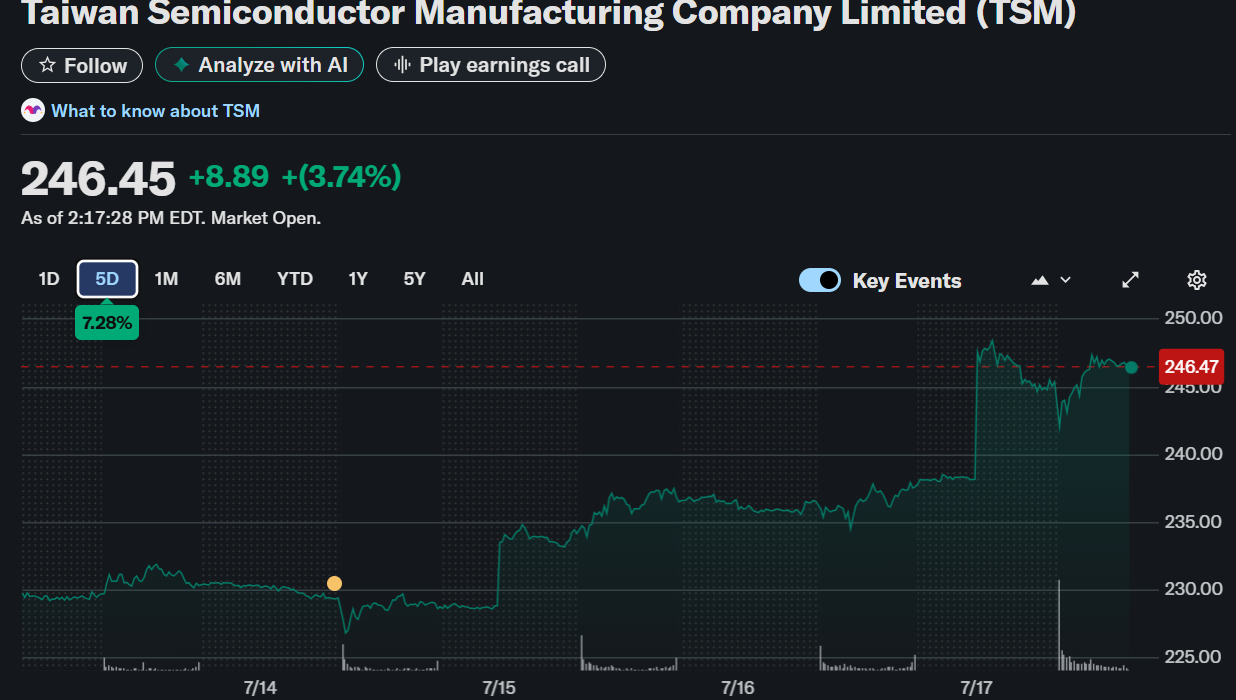Select the 1Y range tab

point(358,279)
